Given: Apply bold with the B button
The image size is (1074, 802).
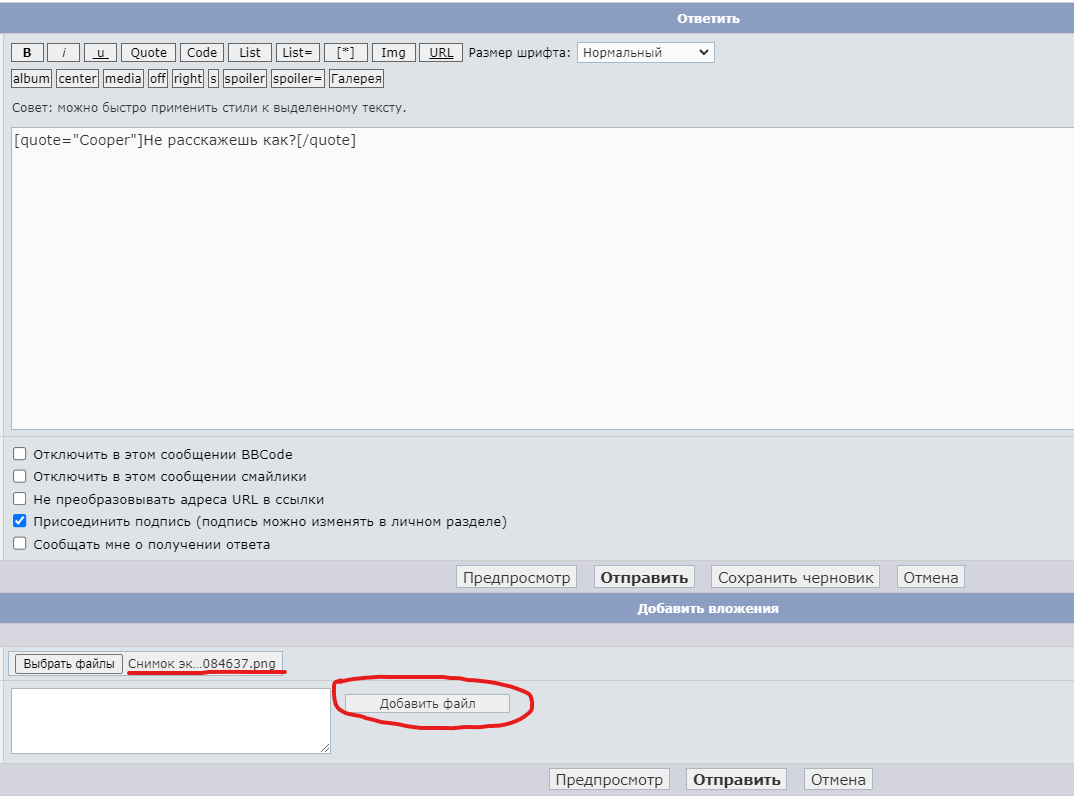Looking at the screenshot, I should point(27,53).
